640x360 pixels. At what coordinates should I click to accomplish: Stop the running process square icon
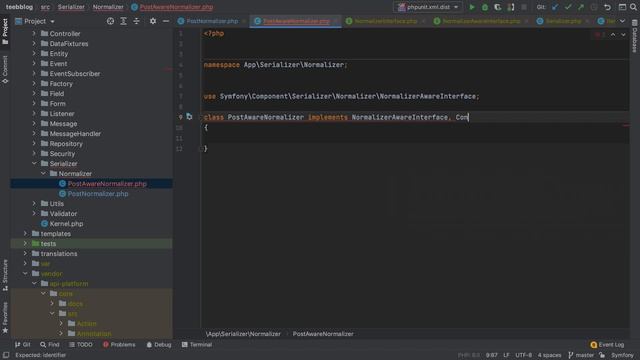pos(524,7)
